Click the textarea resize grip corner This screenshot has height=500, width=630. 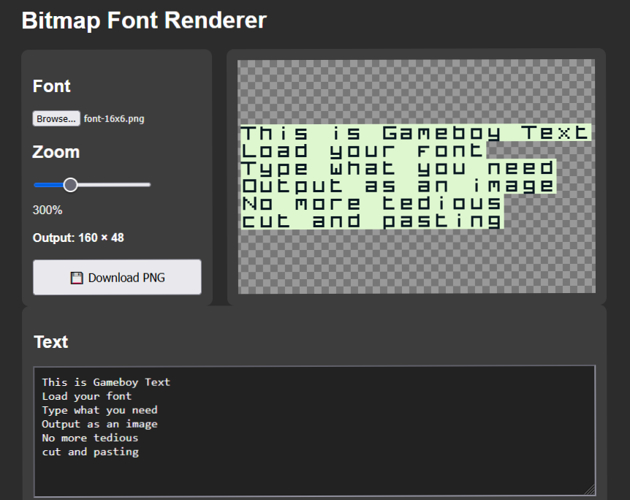tap(589, 490)
